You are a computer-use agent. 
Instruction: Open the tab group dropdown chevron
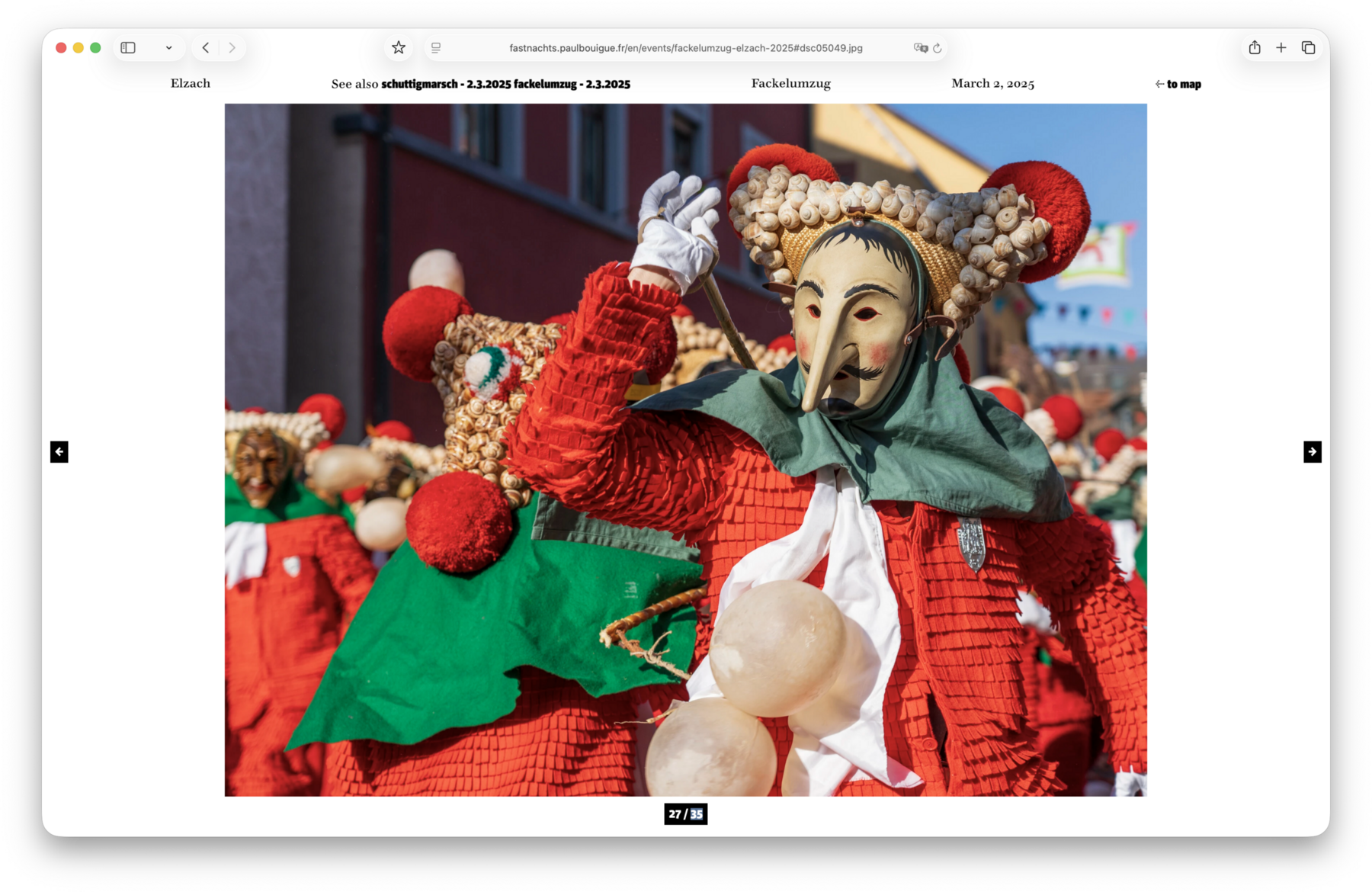(168, 48)
